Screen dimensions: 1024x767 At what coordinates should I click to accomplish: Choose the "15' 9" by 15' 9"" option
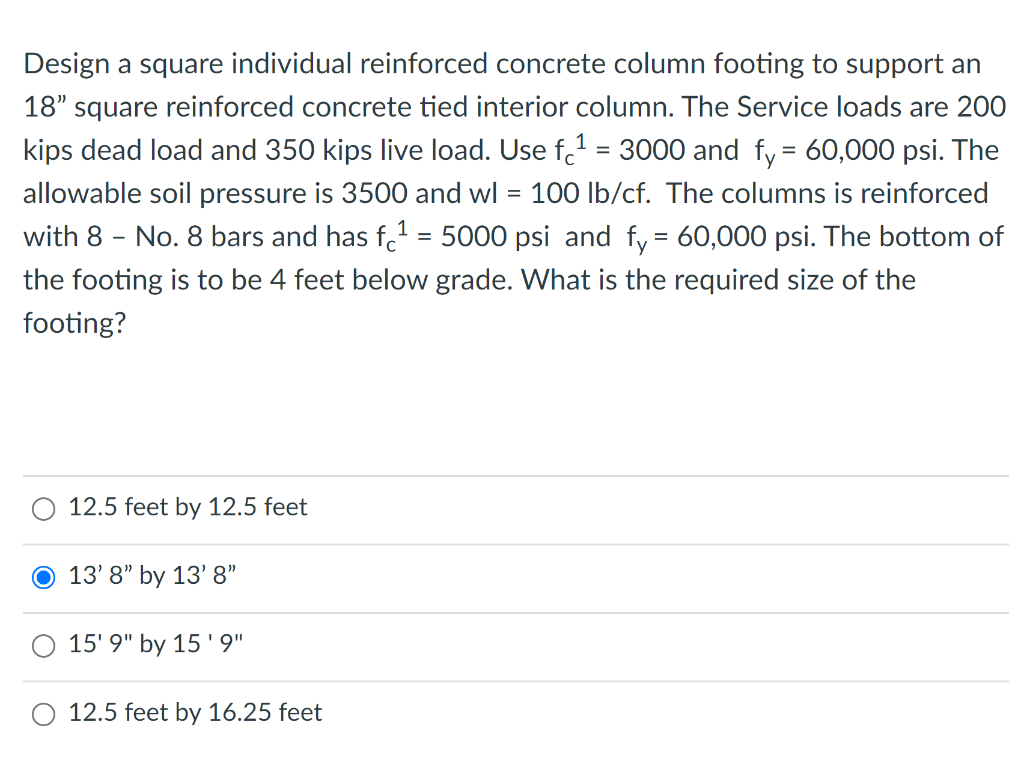pos(43,646)
